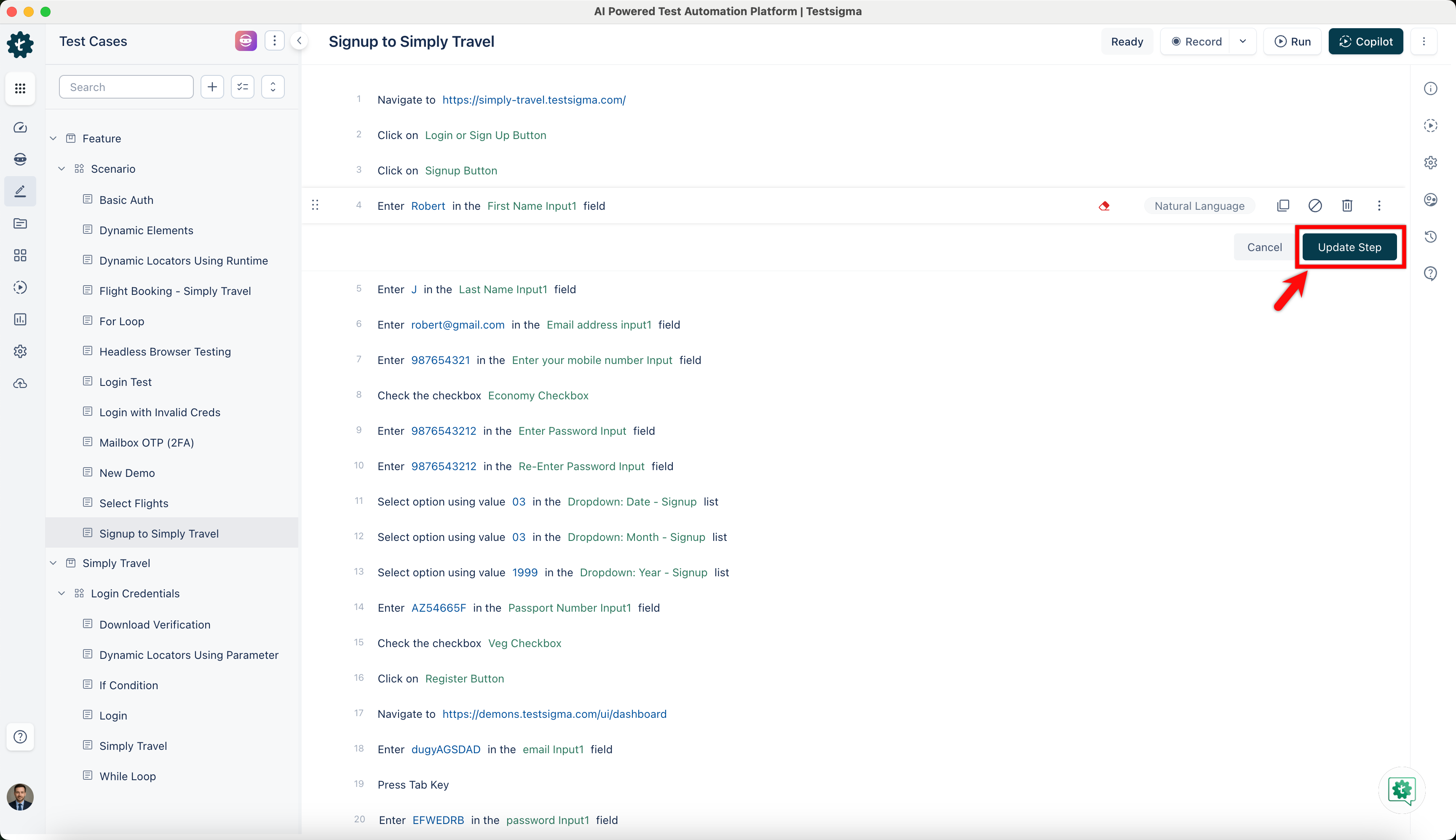The height and width of the screenshot is (840, 1456).
Task: Click the red eraser icon on step 4
Action: coord(1104,206)
